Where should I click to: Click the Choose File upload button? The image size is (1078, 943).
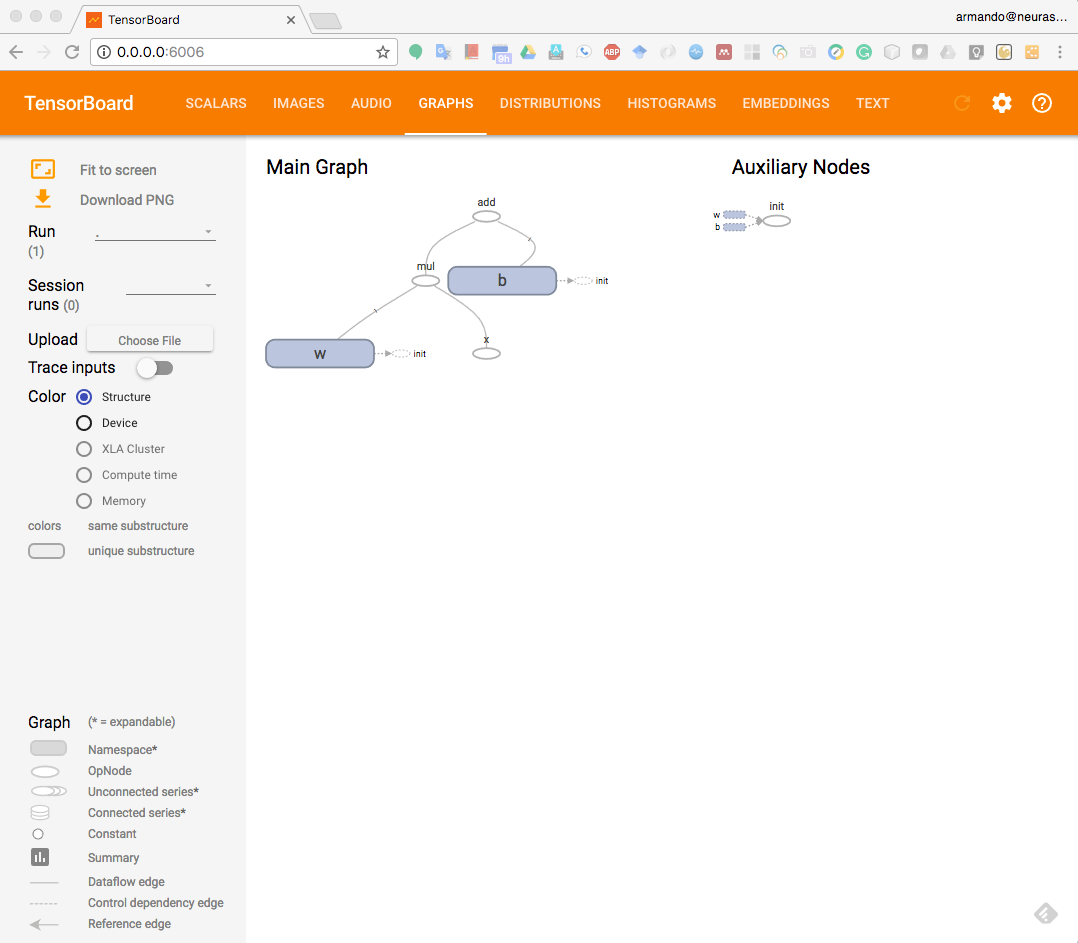click(x=150, y=340)
